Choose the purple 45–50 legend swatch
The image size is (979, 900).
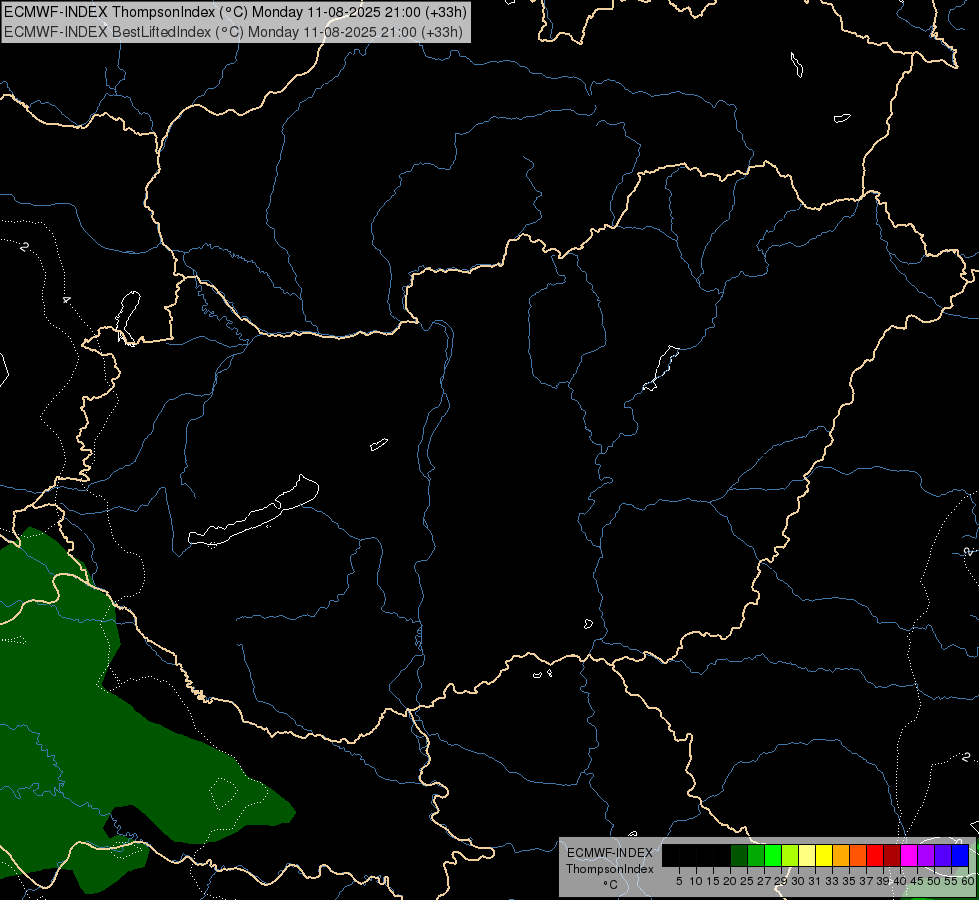(x=926, y=855)
